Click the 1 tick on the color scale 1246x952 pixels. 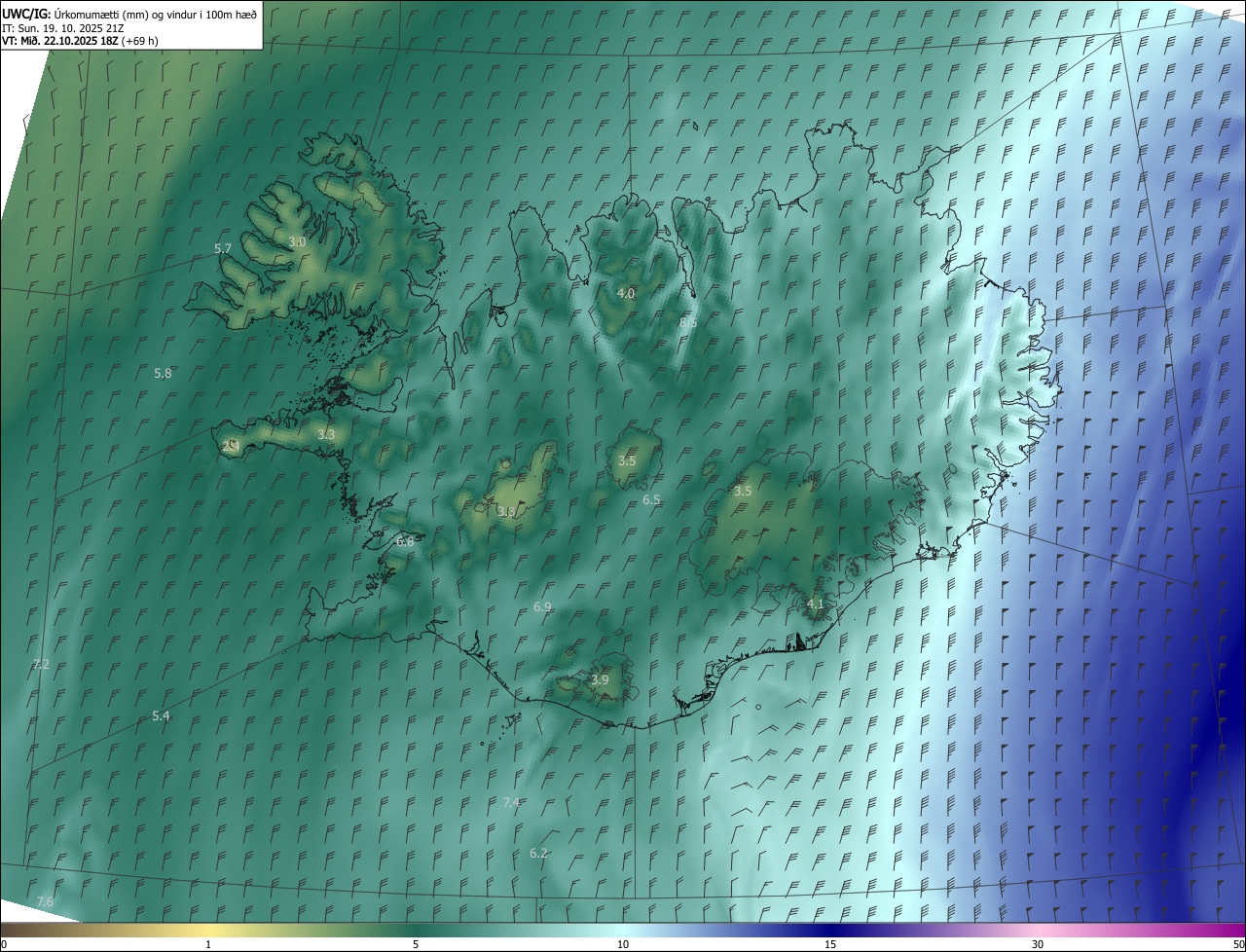[x=208, y=944]
